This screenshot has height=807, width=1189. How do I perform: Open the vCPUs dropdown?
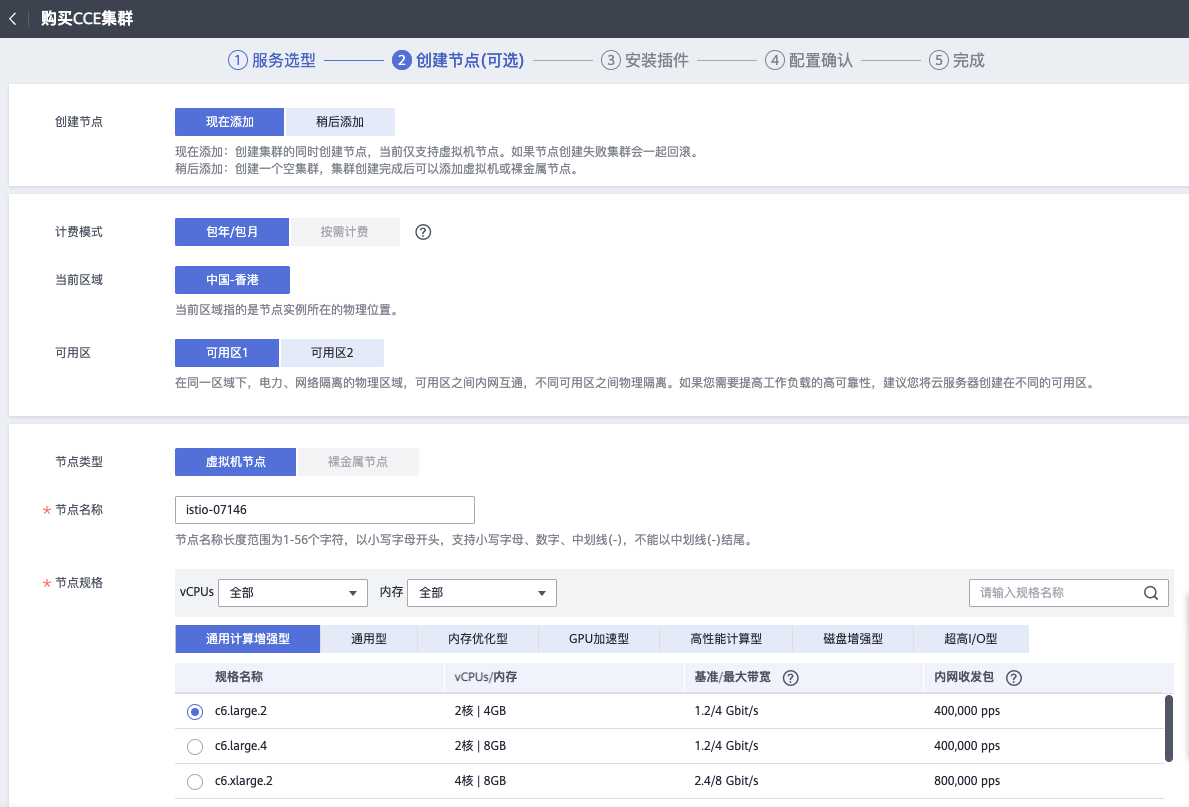tap(293, 593)
